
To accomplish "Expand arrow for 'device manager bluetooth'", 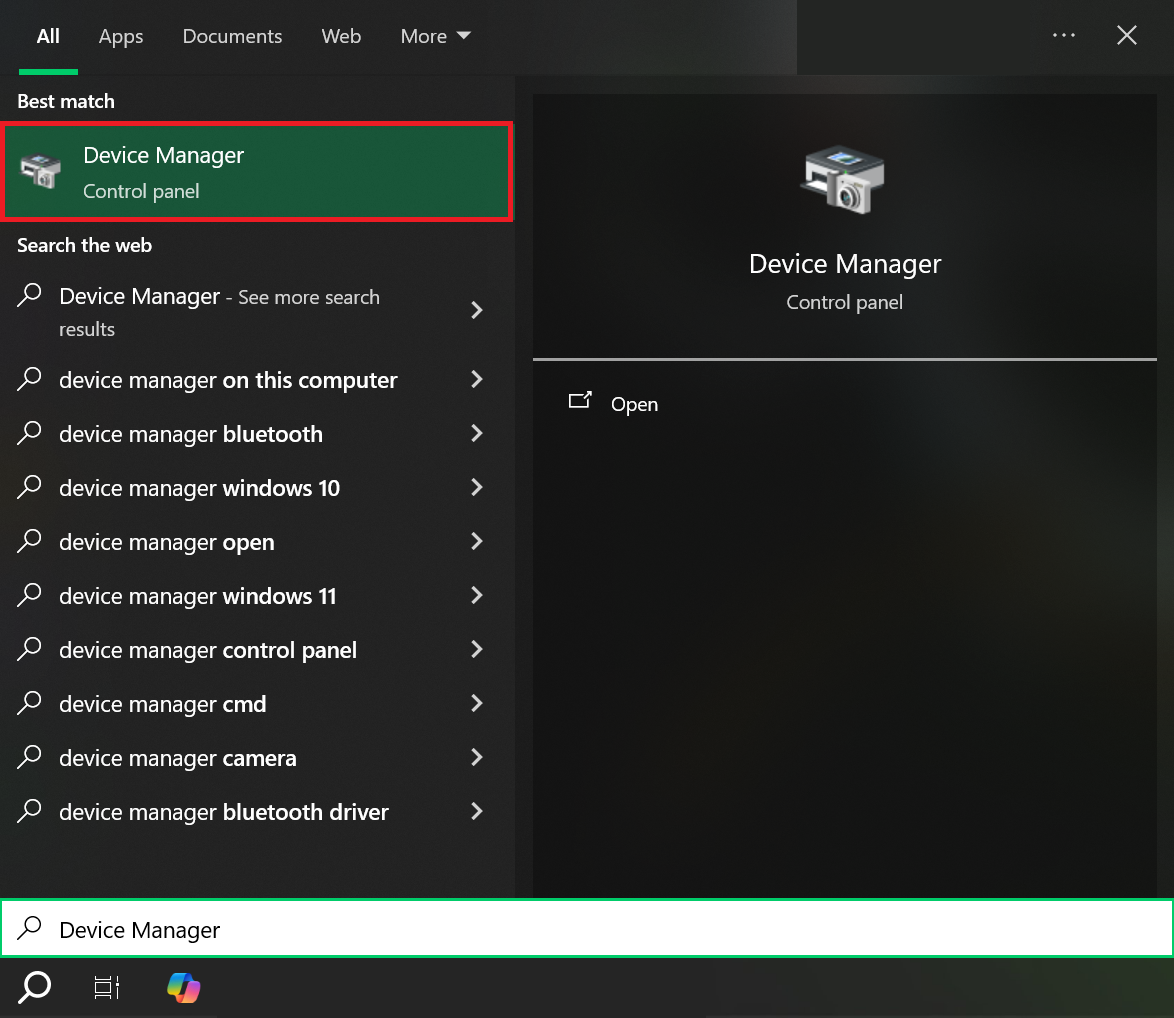I will tap(477, 434).
